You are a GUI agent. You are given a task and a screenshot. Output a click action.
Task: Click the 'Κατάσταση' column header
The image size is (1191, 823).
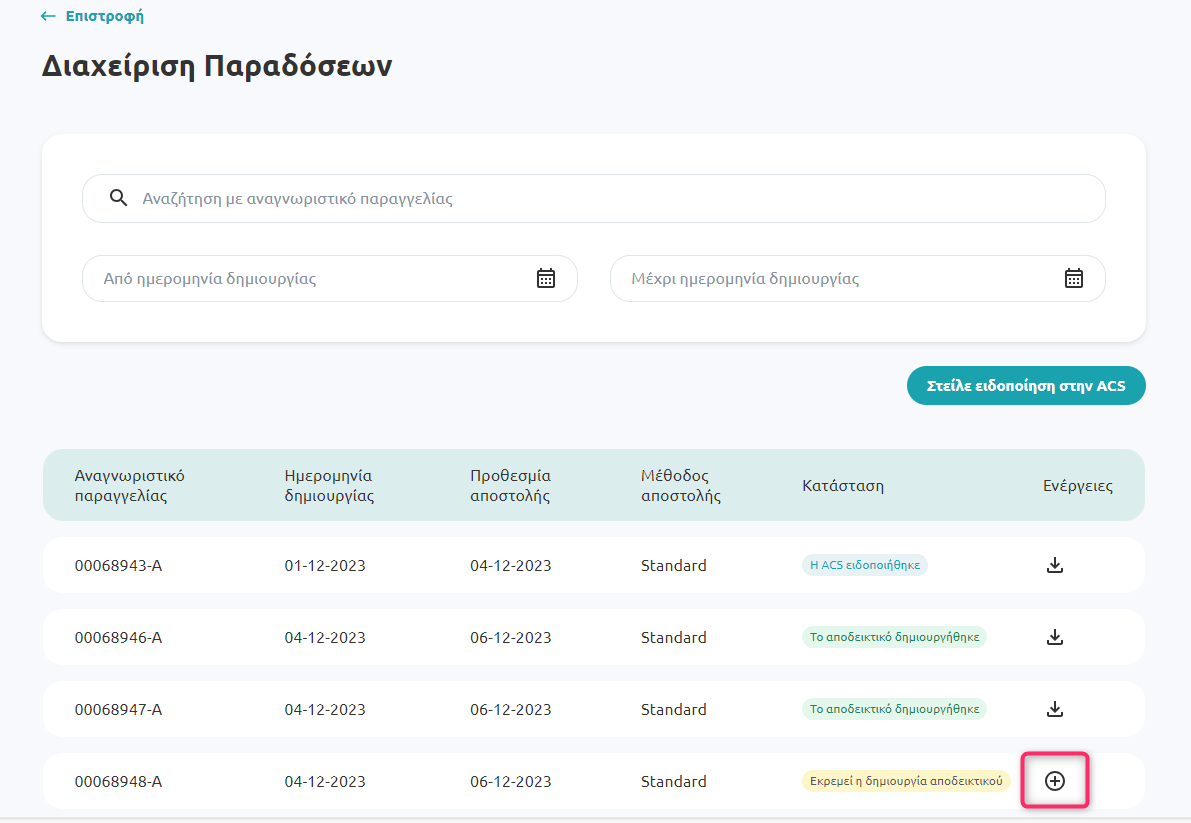click(x=843, y=486)
